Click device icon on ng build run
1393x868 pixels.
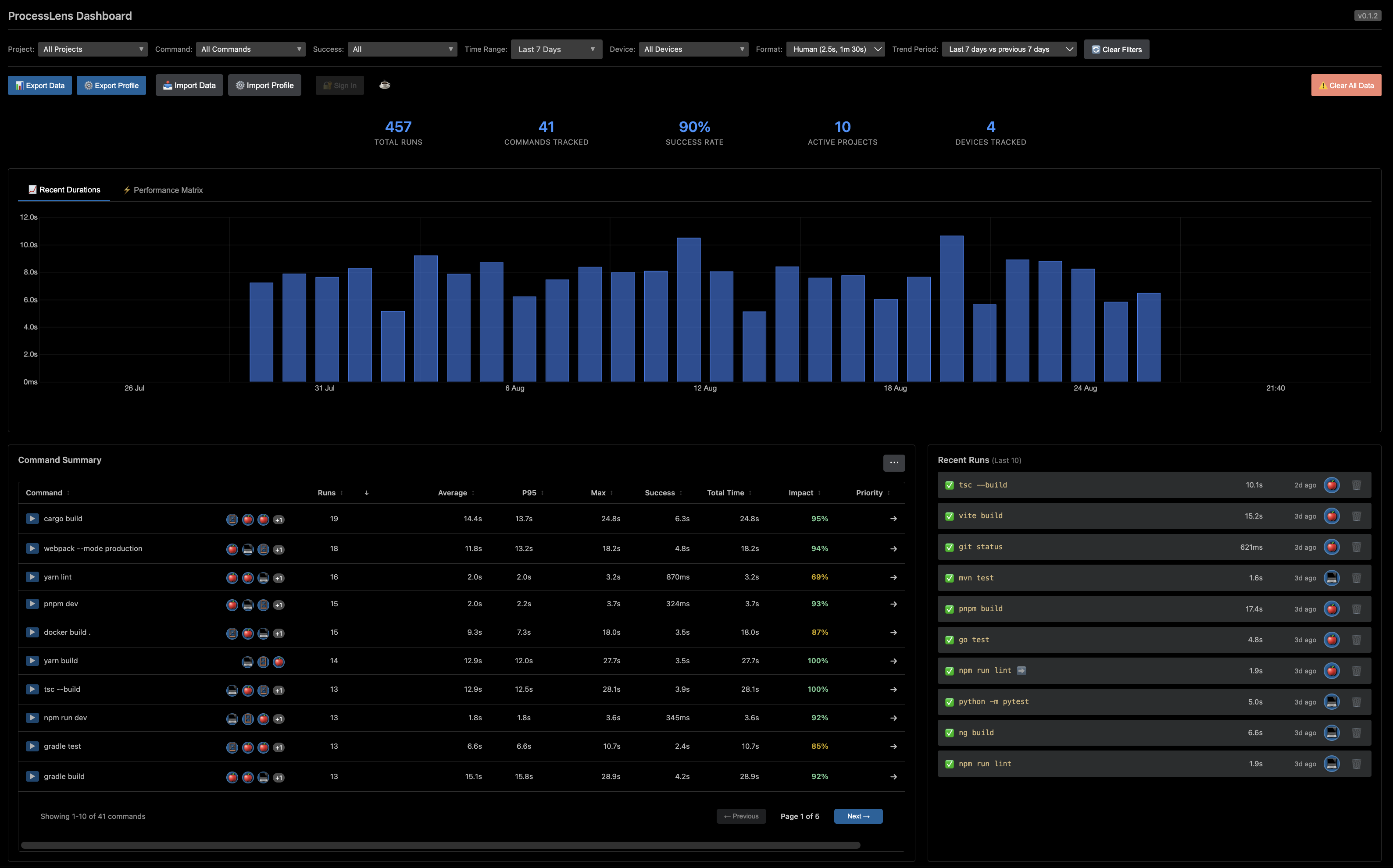(1332, 733)
